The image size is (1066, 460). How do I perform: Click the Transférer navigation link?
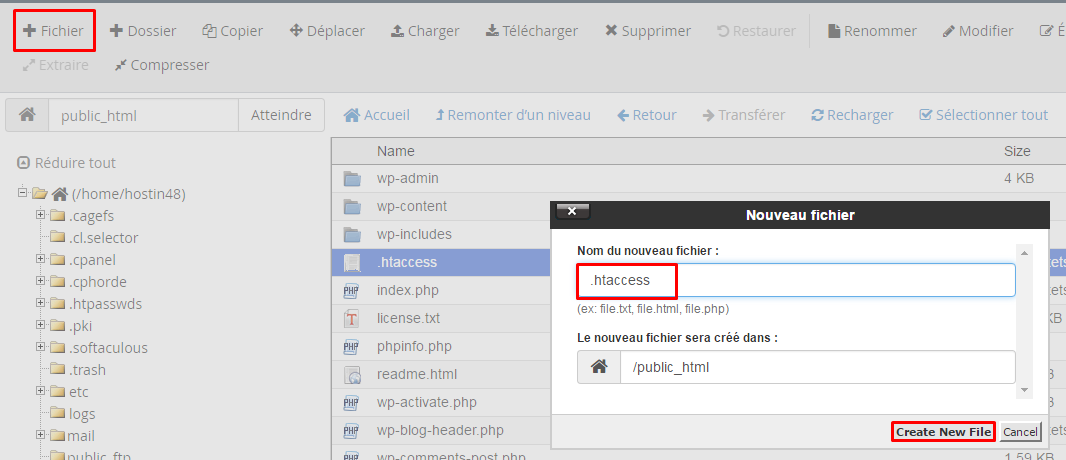[744, 115]
